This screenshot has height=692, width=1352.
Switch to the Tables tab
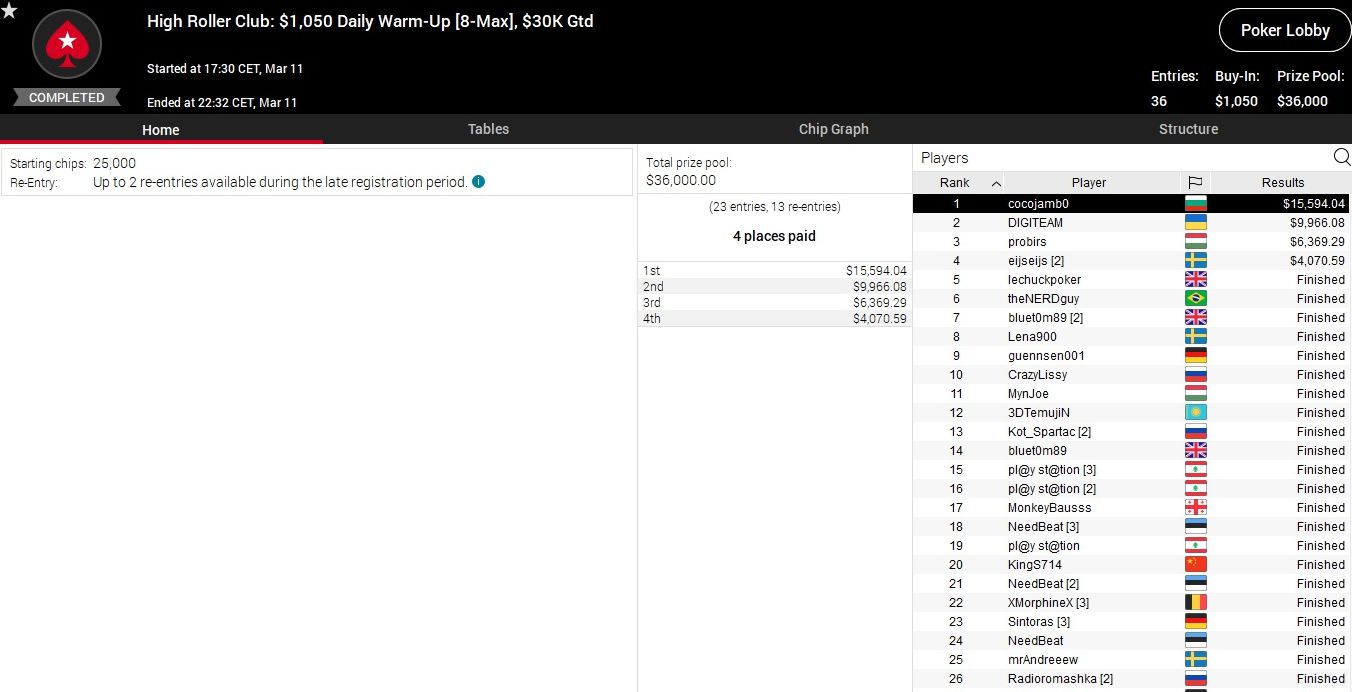pyautogui.click(x=488, y=129)
